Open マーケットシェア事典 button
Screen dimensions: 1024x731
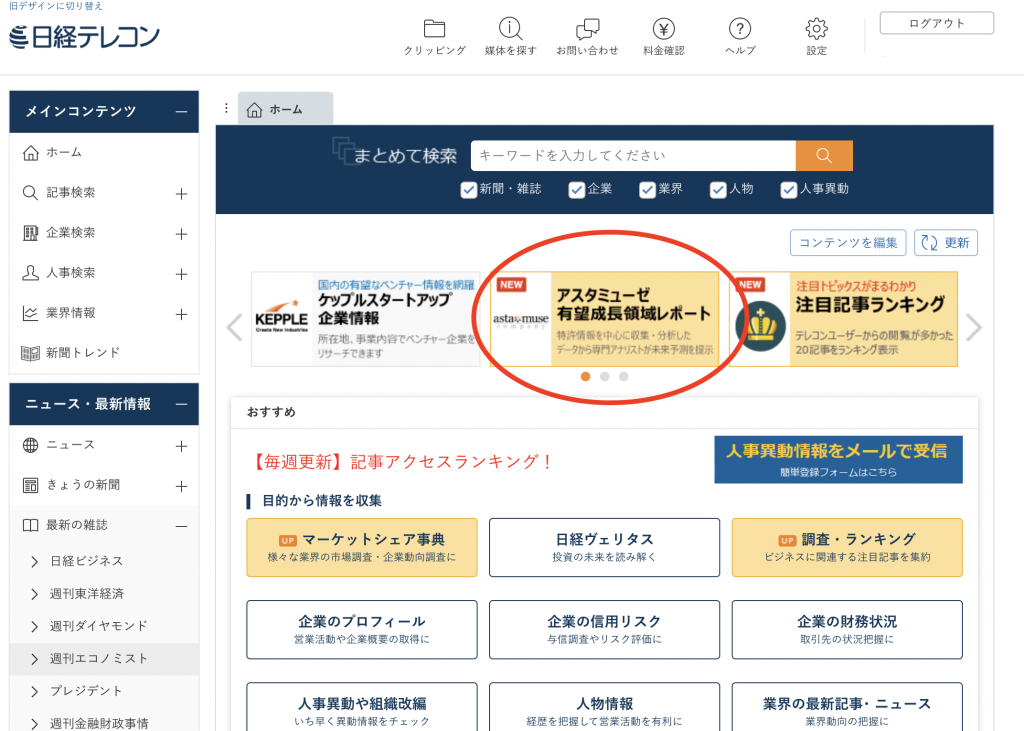click(x=362, y=547)
